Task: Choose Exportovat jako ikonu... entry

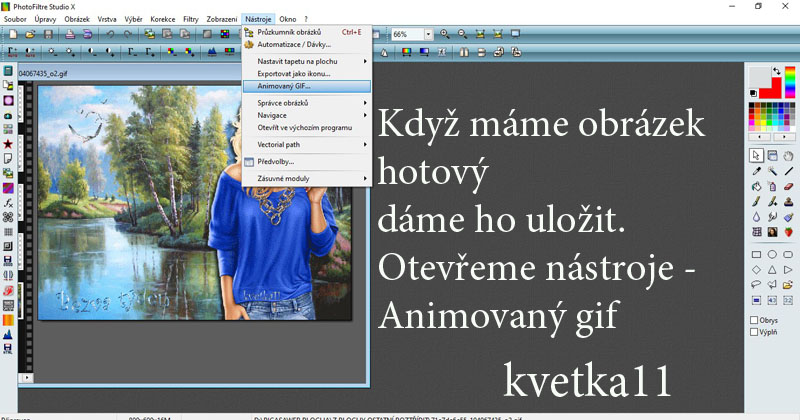Action: (307, 73)
